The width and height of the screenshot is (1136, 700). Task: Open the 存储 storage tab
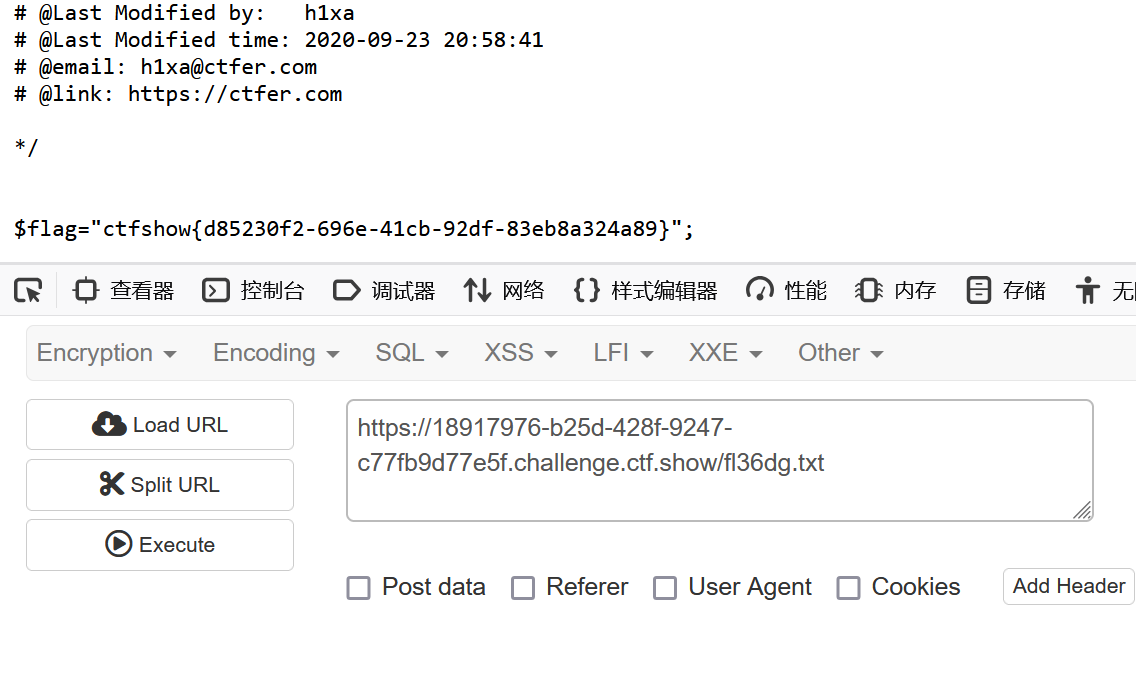click(x=1006, y=291)
